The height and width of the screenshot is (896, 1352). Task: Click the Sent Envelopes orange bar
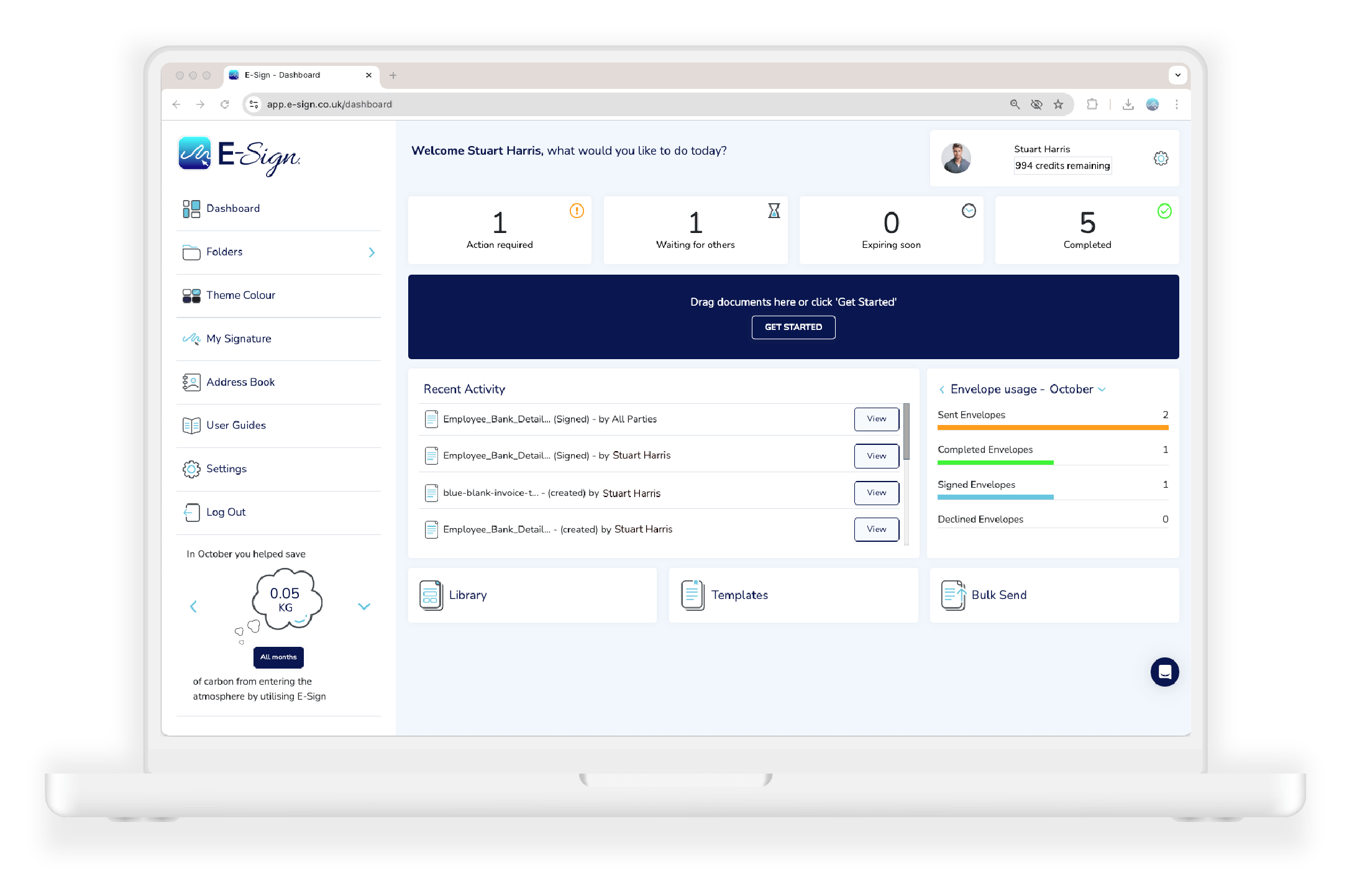coord(1053,427)
